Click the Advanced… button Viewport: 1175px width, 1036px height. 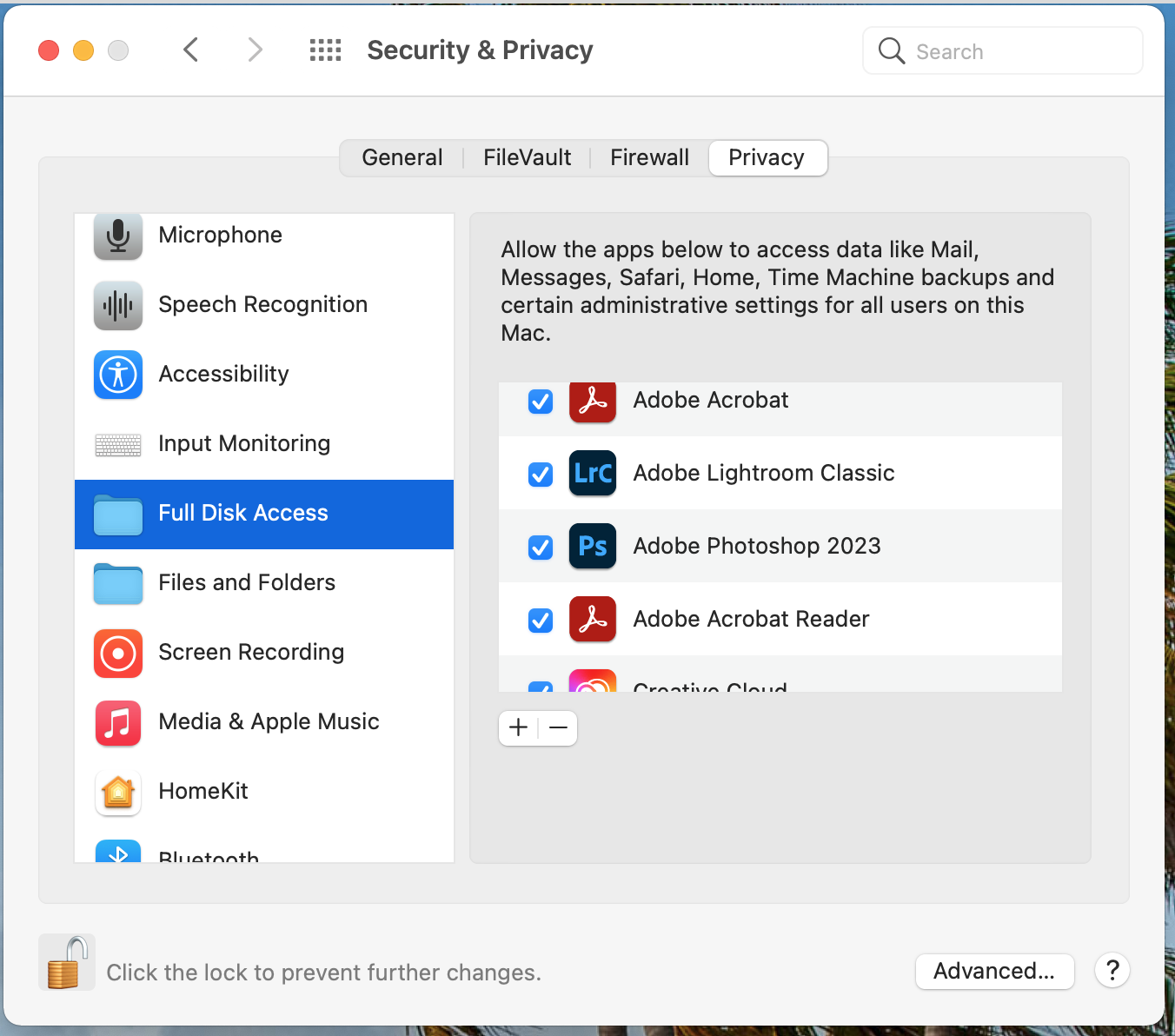pyautogui.click(x=994, y=971)
